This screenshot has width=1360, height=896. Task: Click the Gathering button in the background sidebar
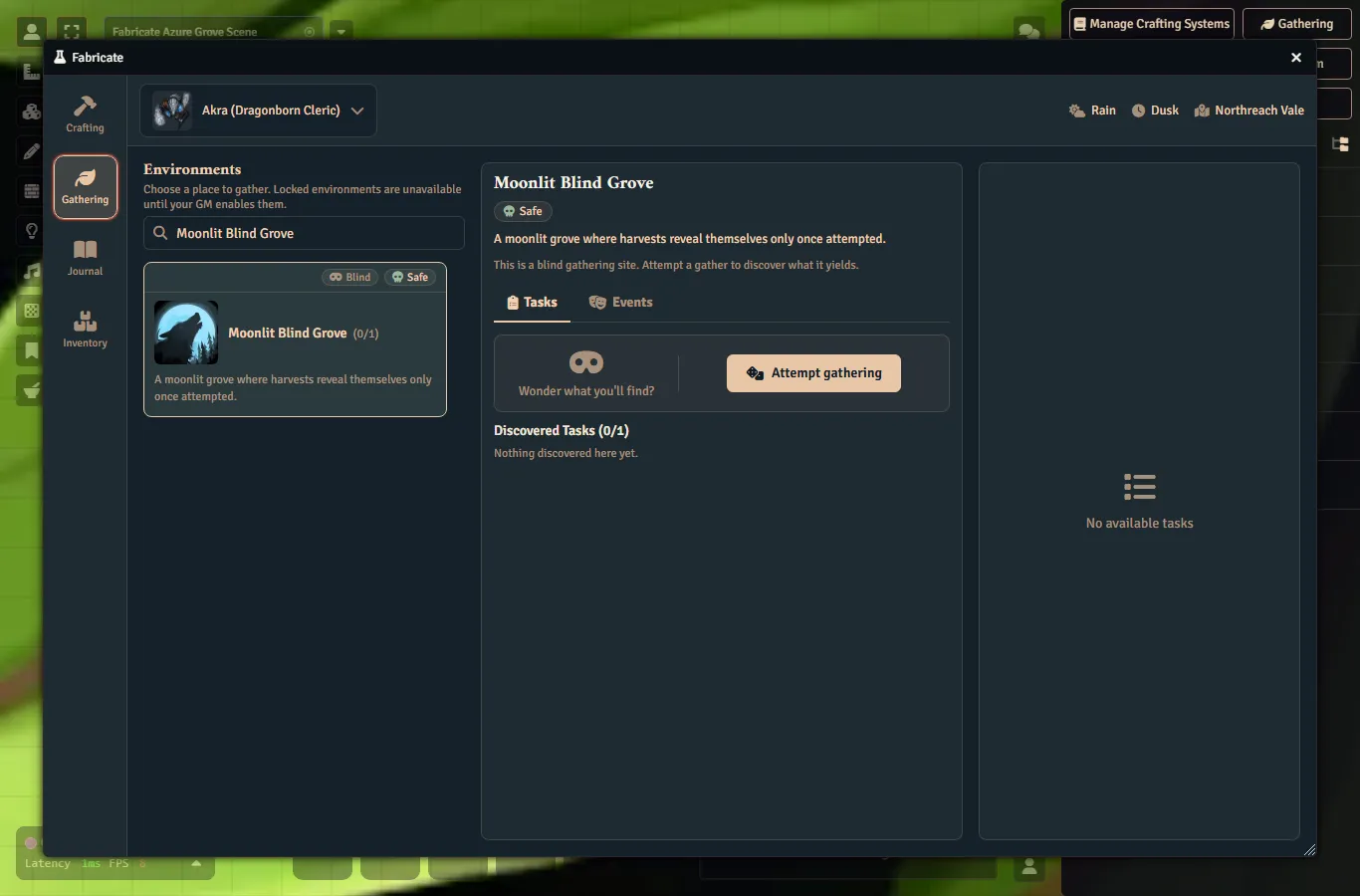pyautogui.click(x=1296, y=24)
